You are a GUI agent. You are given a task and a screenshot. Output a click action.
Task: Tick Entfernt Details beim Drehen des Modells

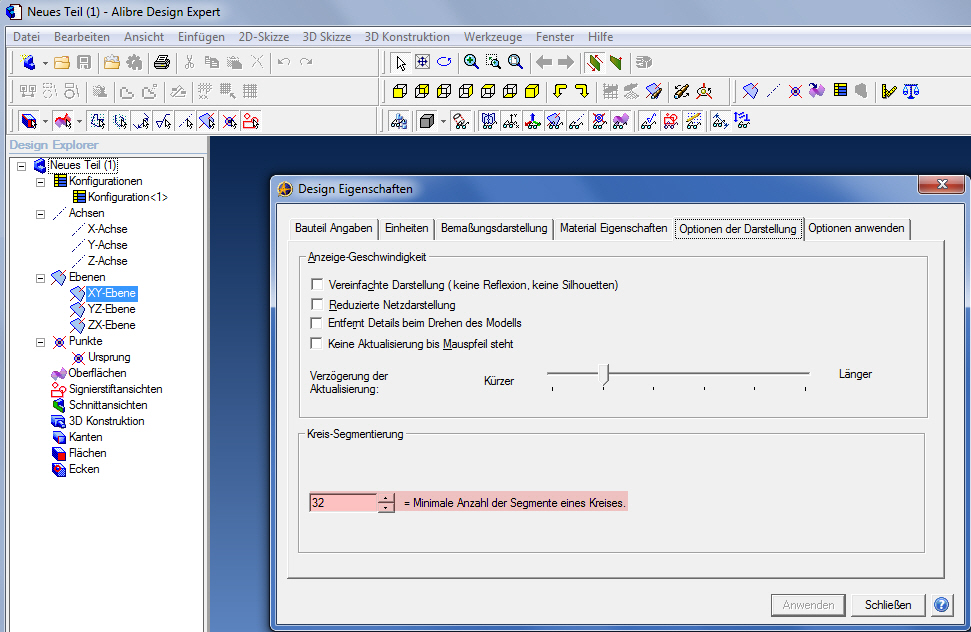click(x=316, y=322)
